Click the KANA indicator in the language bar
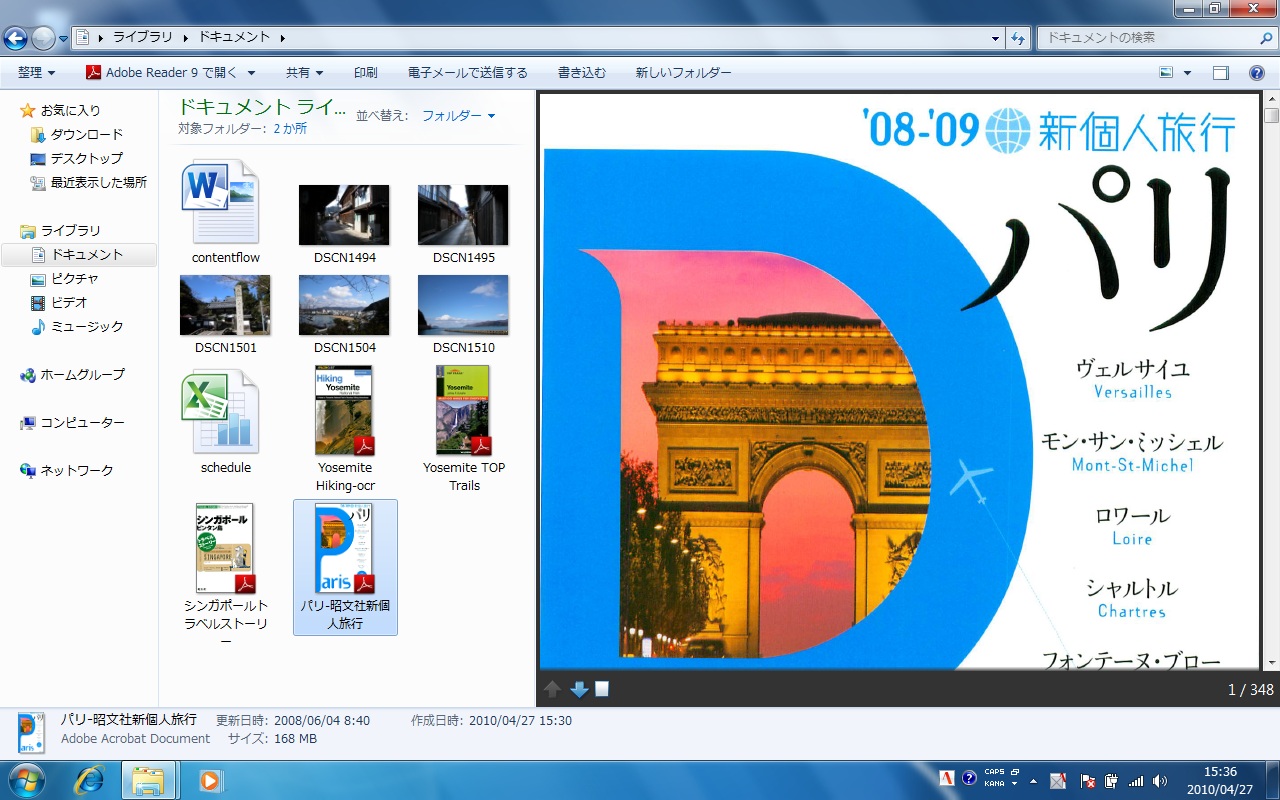Image resolution: width=1280 pixels, height=800 pixels. point(992,783)
